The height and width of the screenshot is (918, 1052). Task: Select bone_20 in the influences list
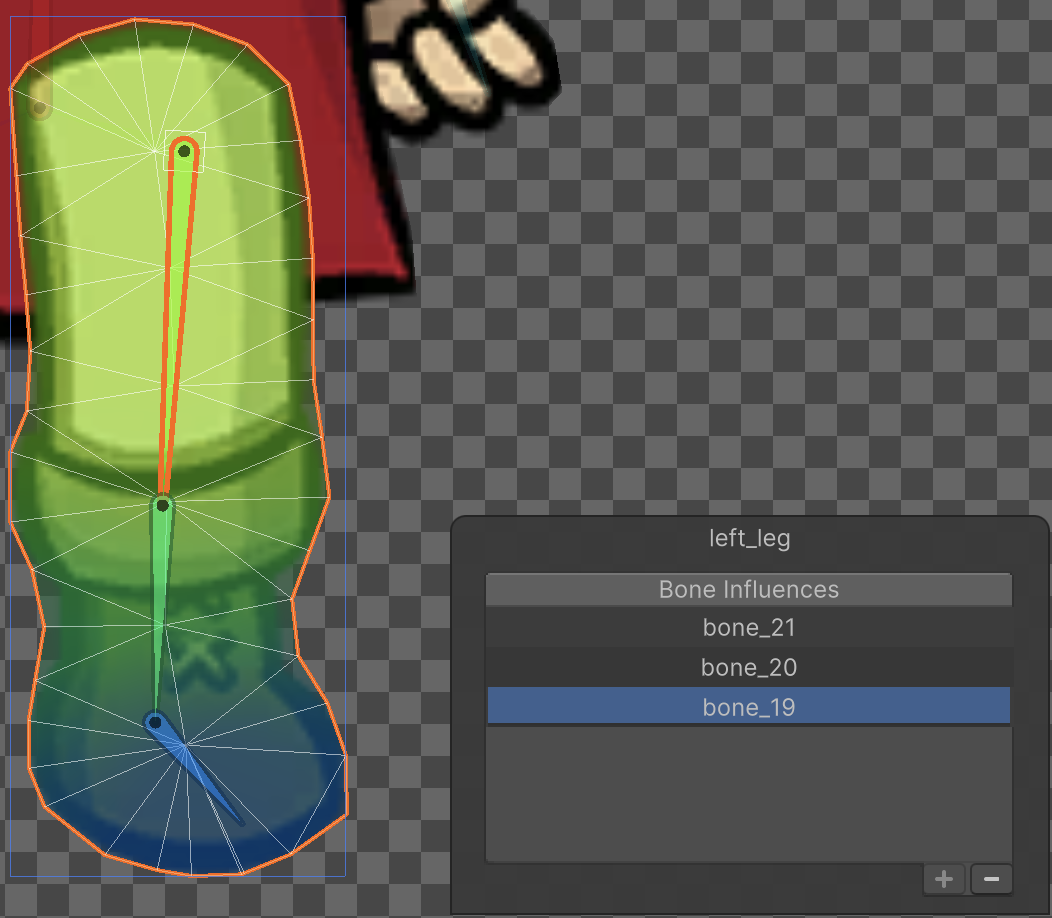(748, 667)
